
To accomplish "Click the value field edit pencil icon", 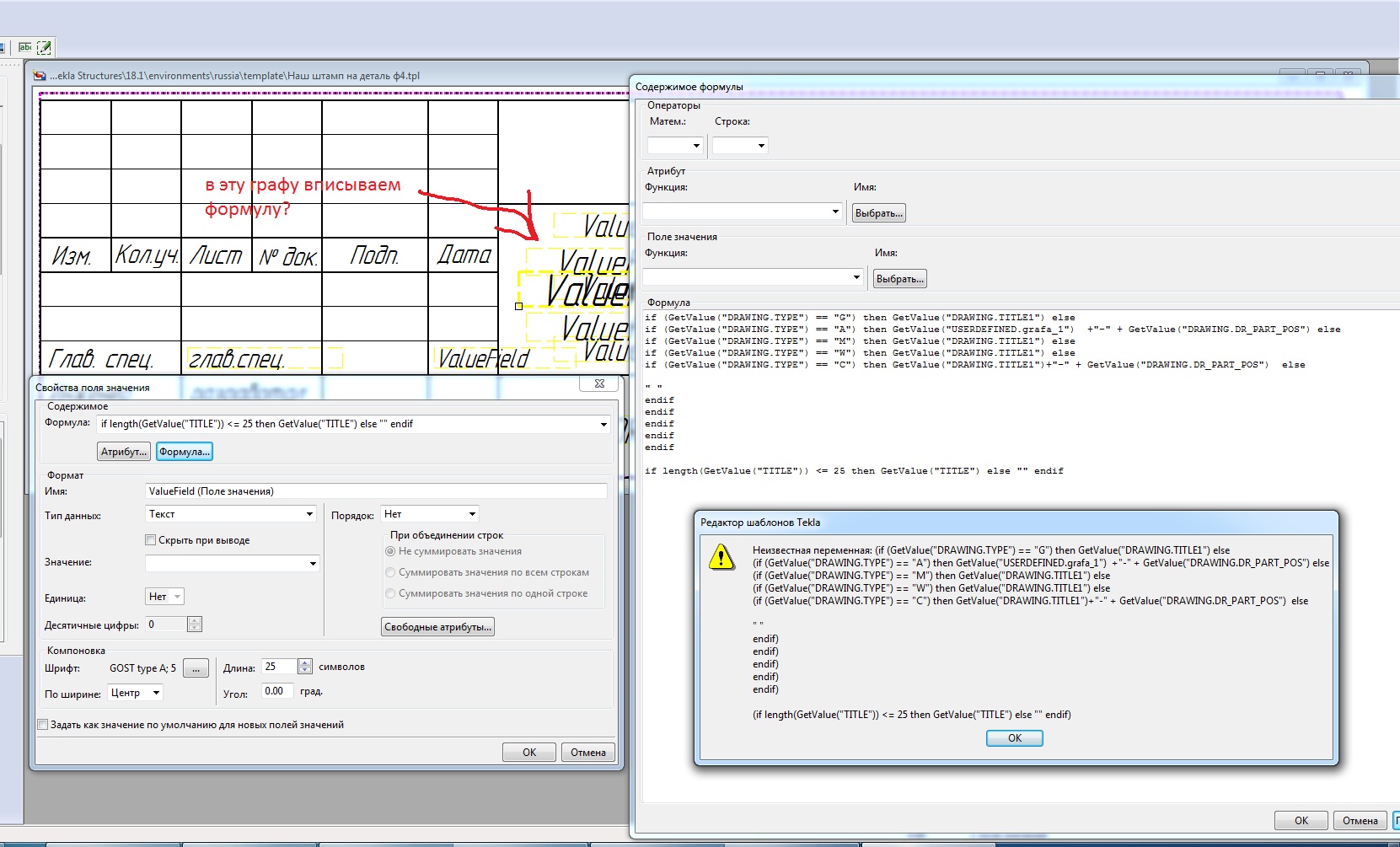I will click(x=44, y=47).
